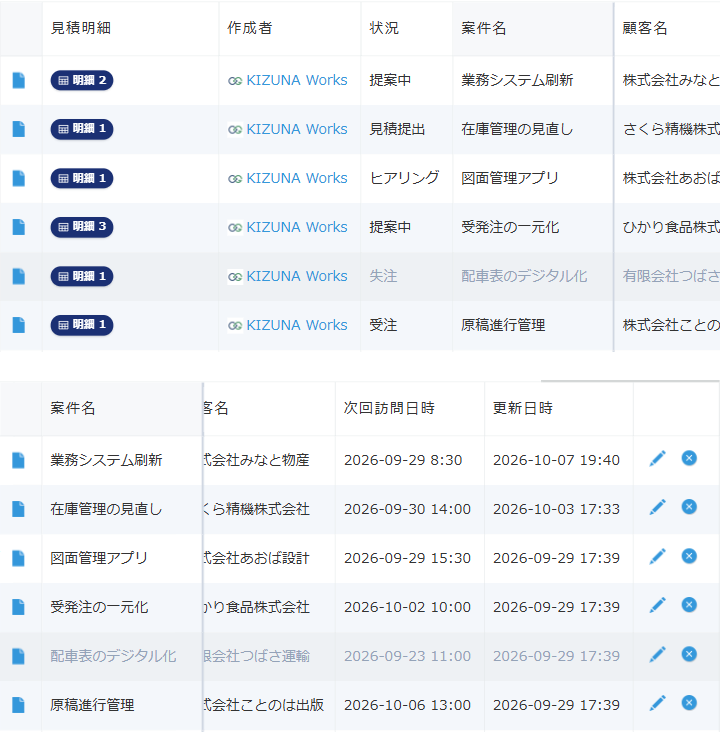Open record icon for 受発注の一元化 in upper table
Image resolution: width=720 pixels, height=732 pixels.
coord(19,227)
